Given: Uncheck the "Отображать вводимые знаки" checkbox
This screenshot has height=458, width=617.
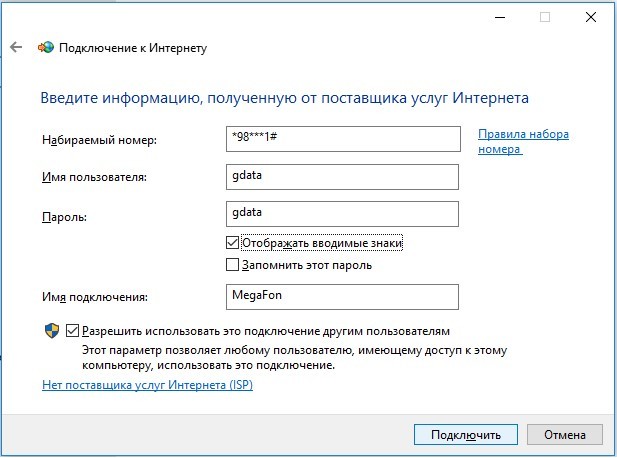Looking at the screenshot, I should pos(233,242).
